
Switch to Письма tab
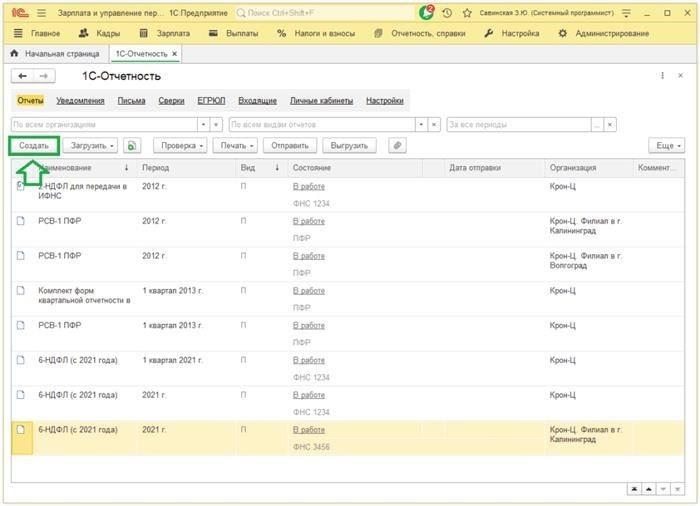(x=131, y=100)
